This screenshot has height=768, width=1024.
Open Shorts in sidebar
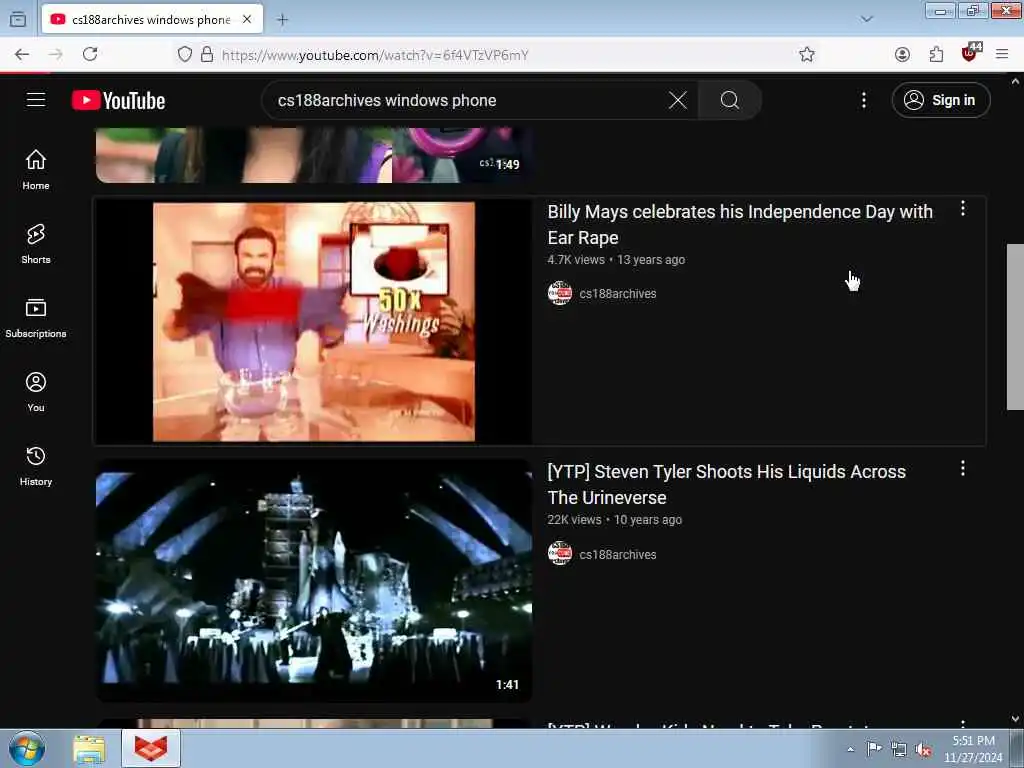tap(36, 243)
